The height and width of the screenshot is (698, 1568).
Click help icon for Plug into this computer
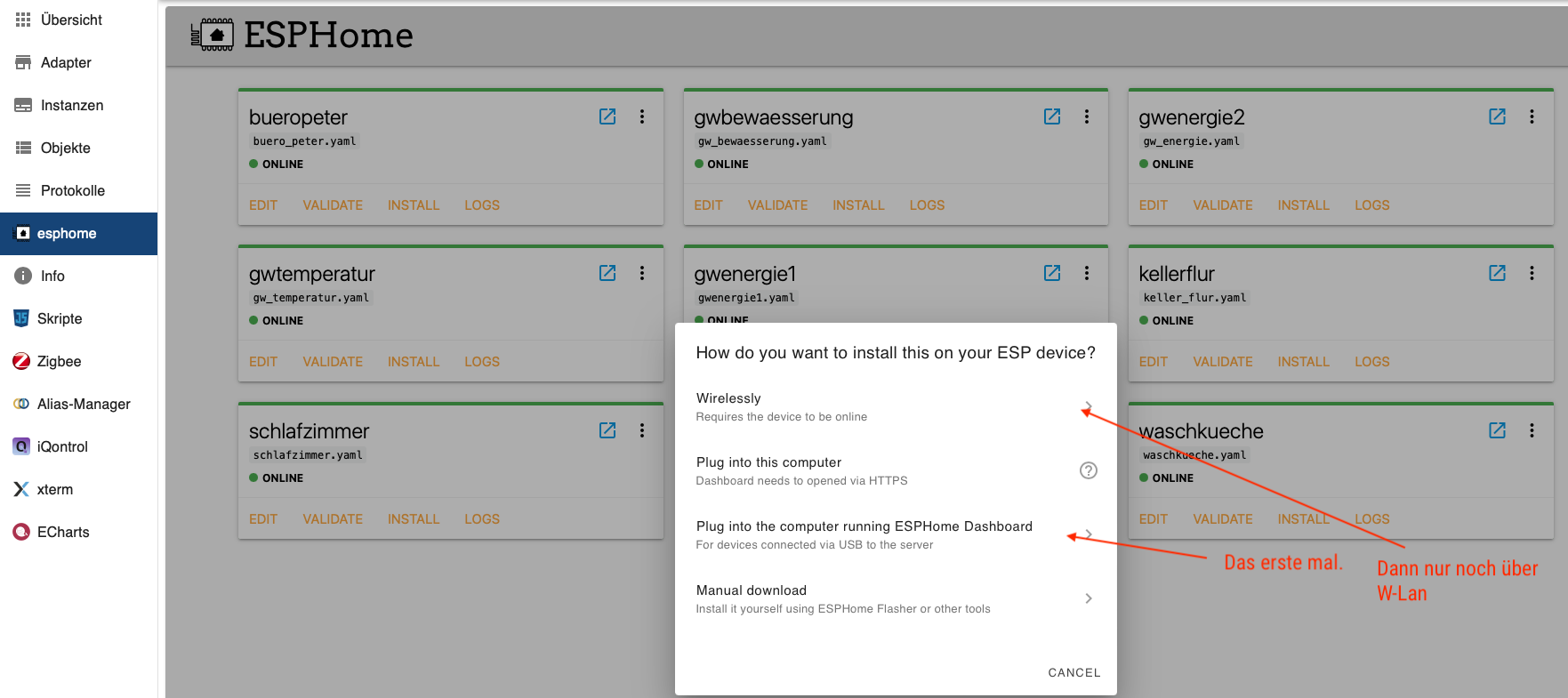click(x=1089, y=470)
